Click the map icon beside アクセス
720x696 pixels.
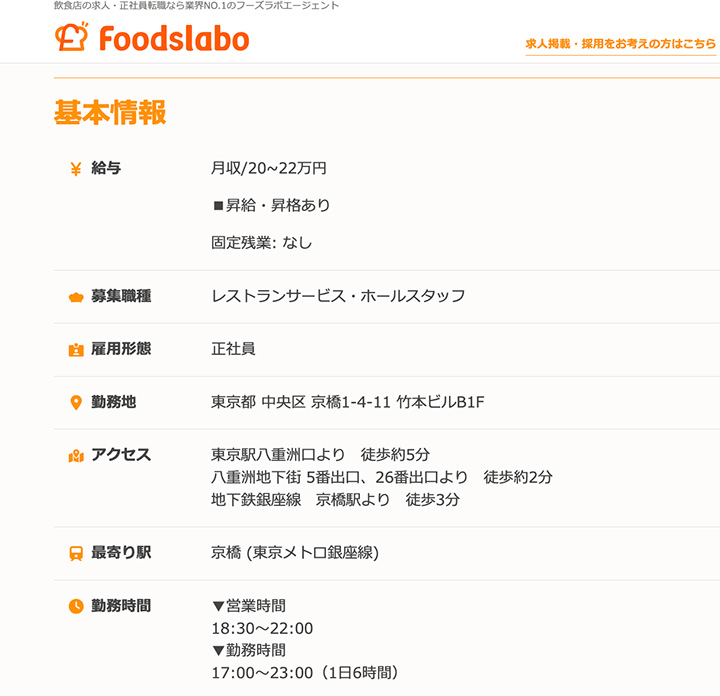75,456
